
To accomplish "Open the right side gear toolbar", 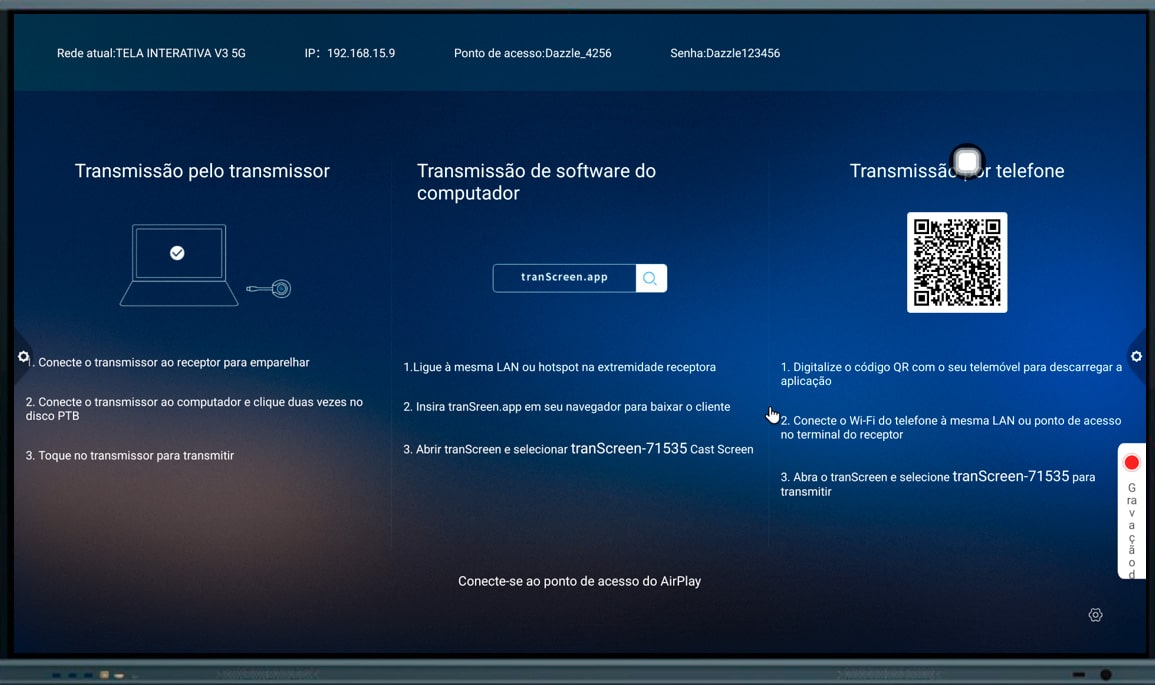I will [1136, 357].
